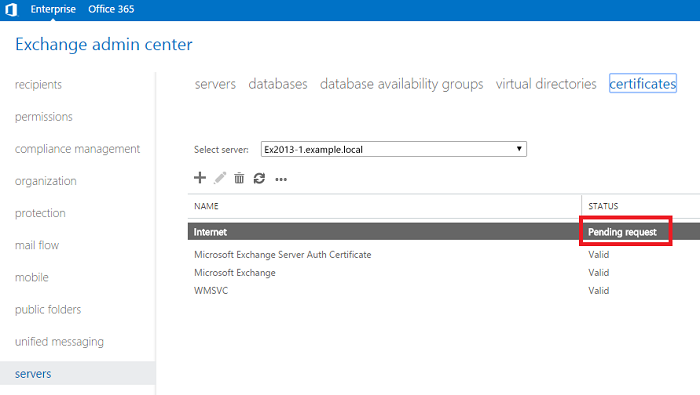
Task: Open the more options ellipsis
Action: coord(281,179)
